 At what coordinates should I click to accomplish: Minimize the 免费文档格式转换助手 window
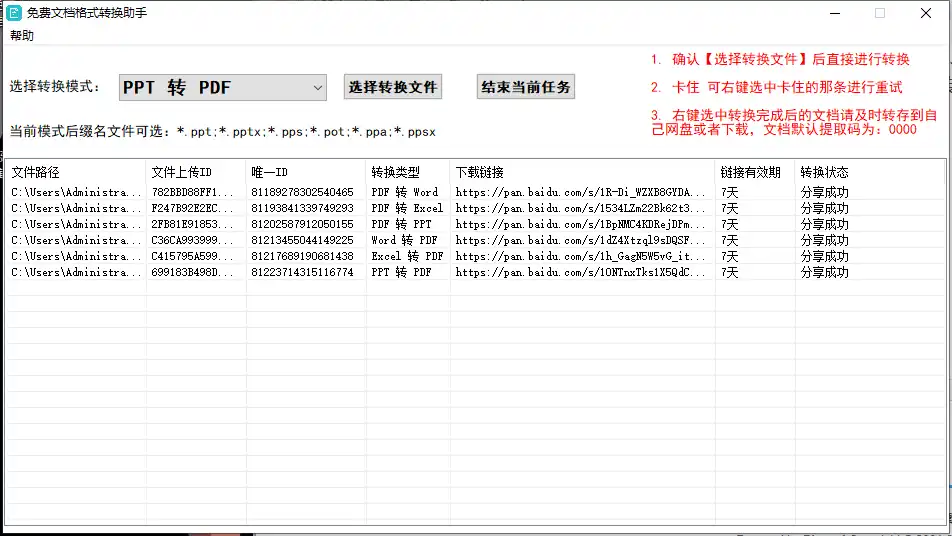click(x=834, y=13)
